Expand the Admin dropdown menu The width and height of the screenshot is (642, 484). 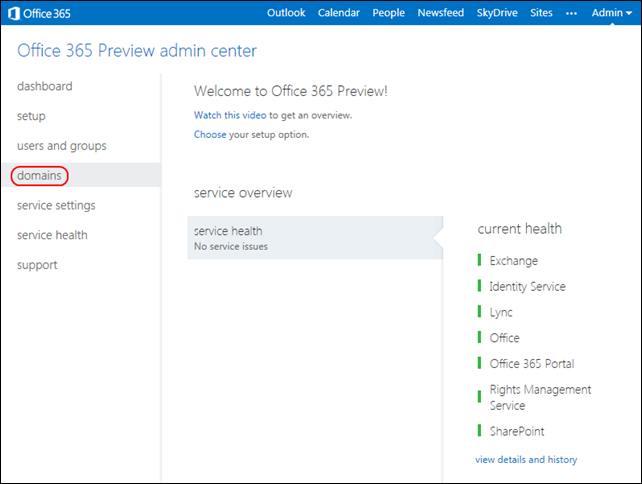coord(611,13)
